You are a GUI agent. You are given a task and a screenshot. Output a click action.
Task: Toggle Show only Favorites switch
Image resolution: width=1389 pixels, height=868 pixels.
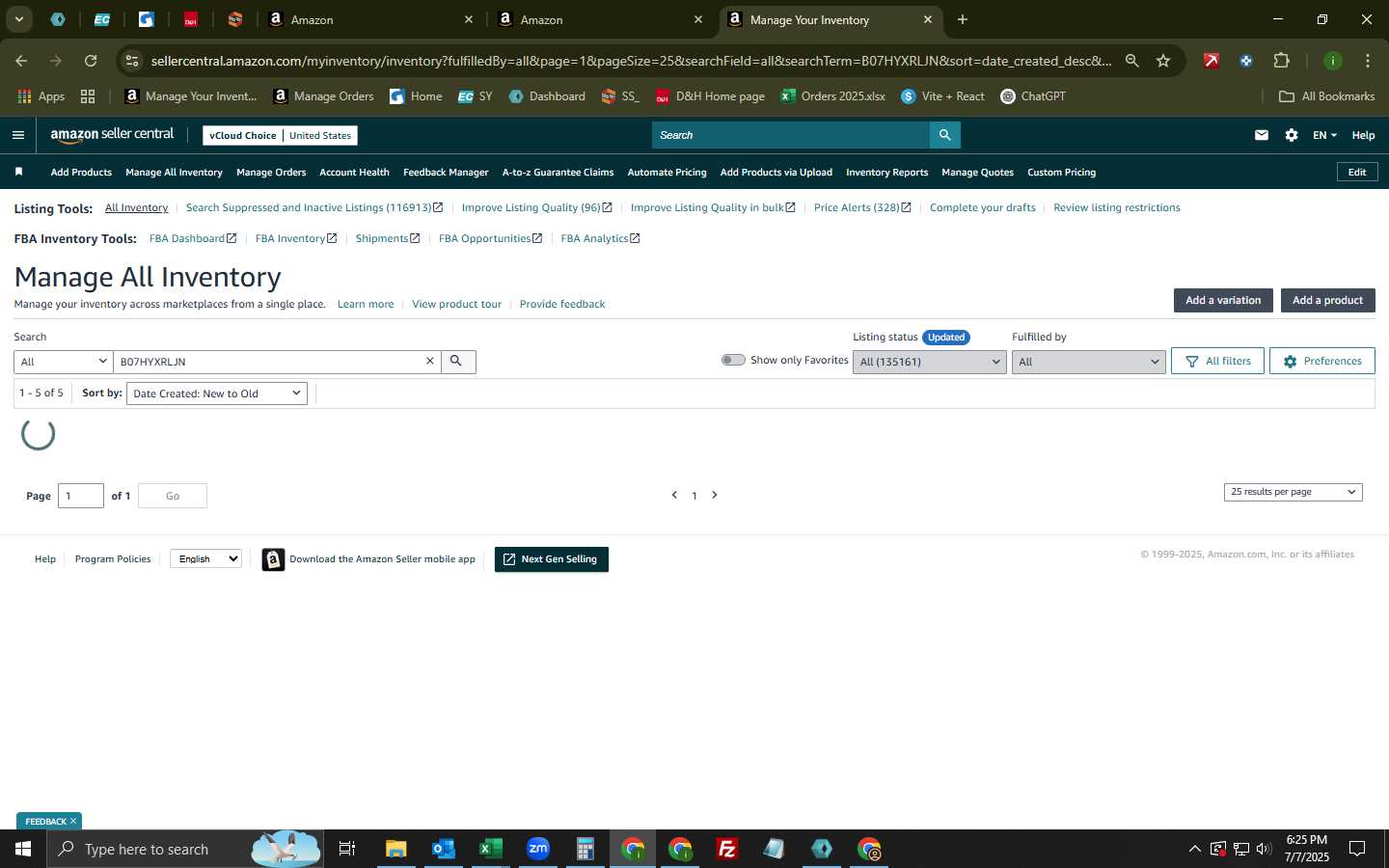tap(733, 360)
